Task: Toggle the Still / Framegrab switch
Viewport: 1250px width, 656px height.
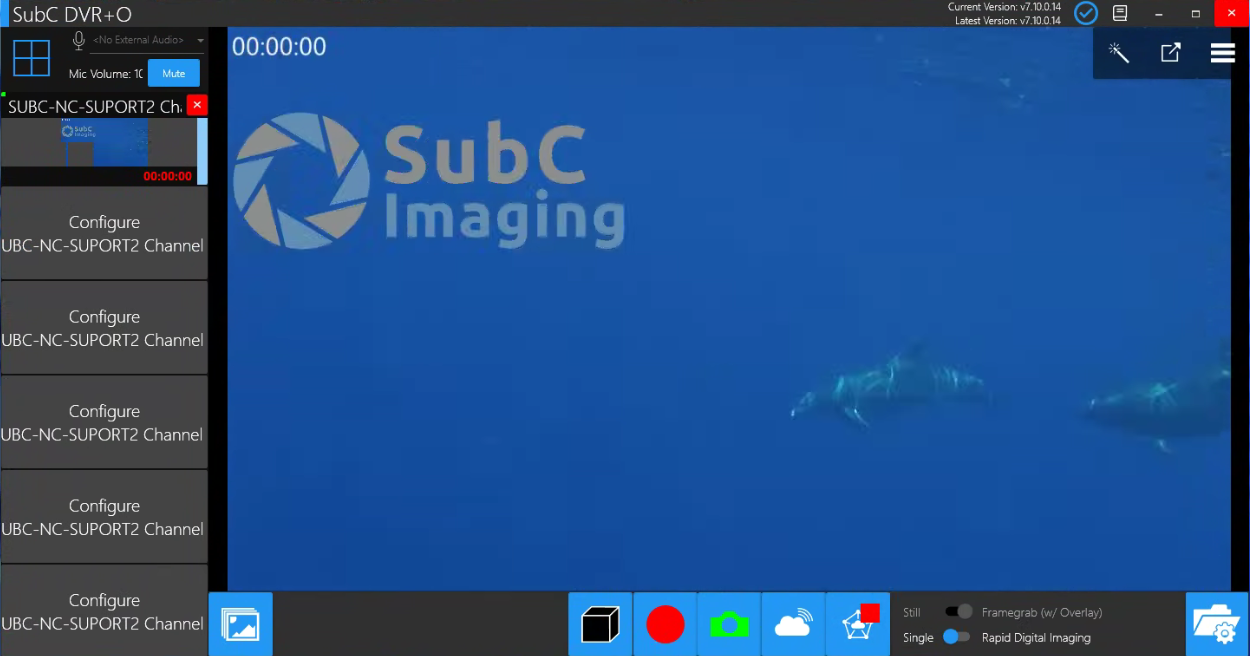Action: (x=958, y=612)
